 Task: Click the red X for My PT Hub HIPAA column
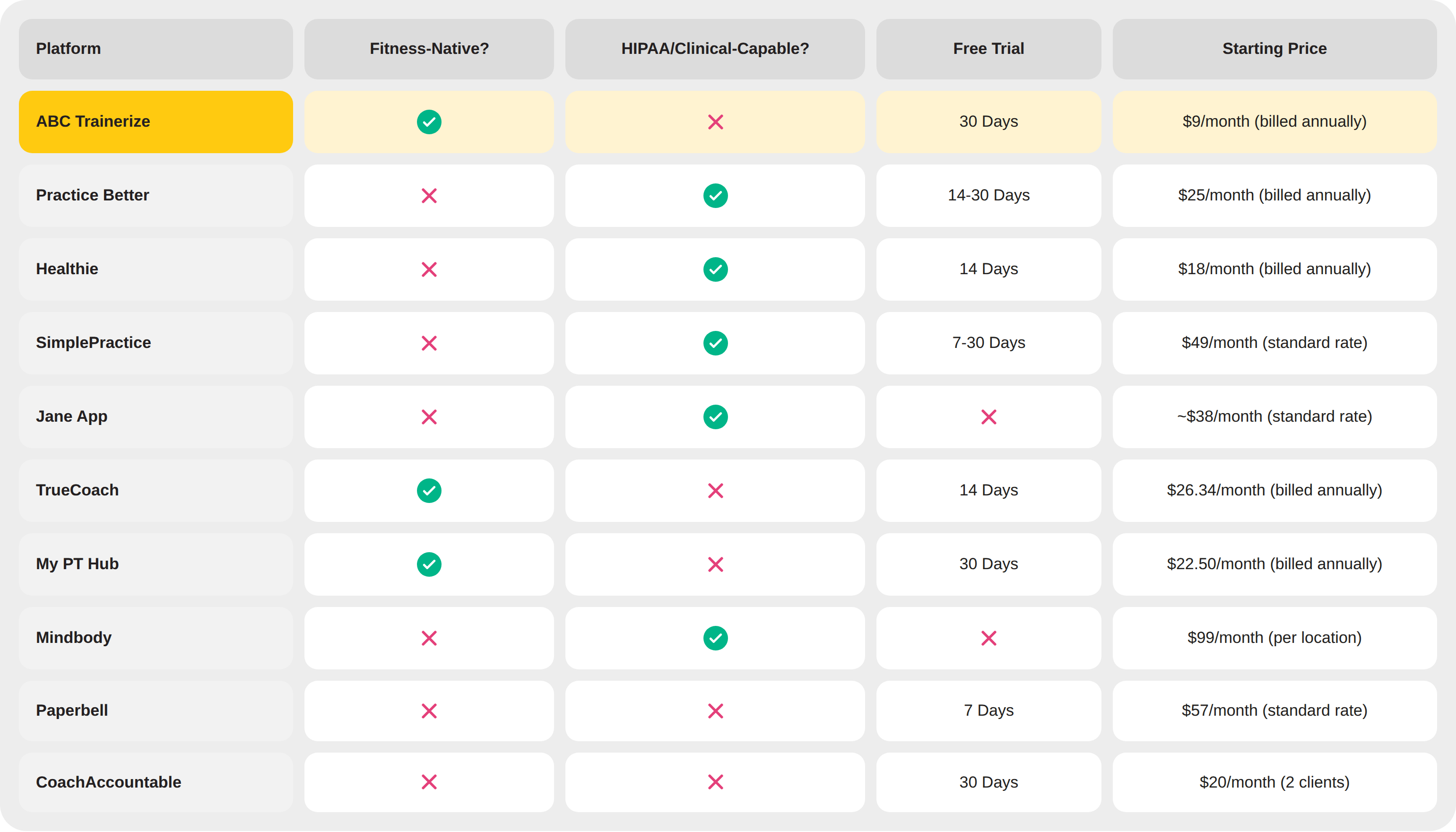(715, 564)
